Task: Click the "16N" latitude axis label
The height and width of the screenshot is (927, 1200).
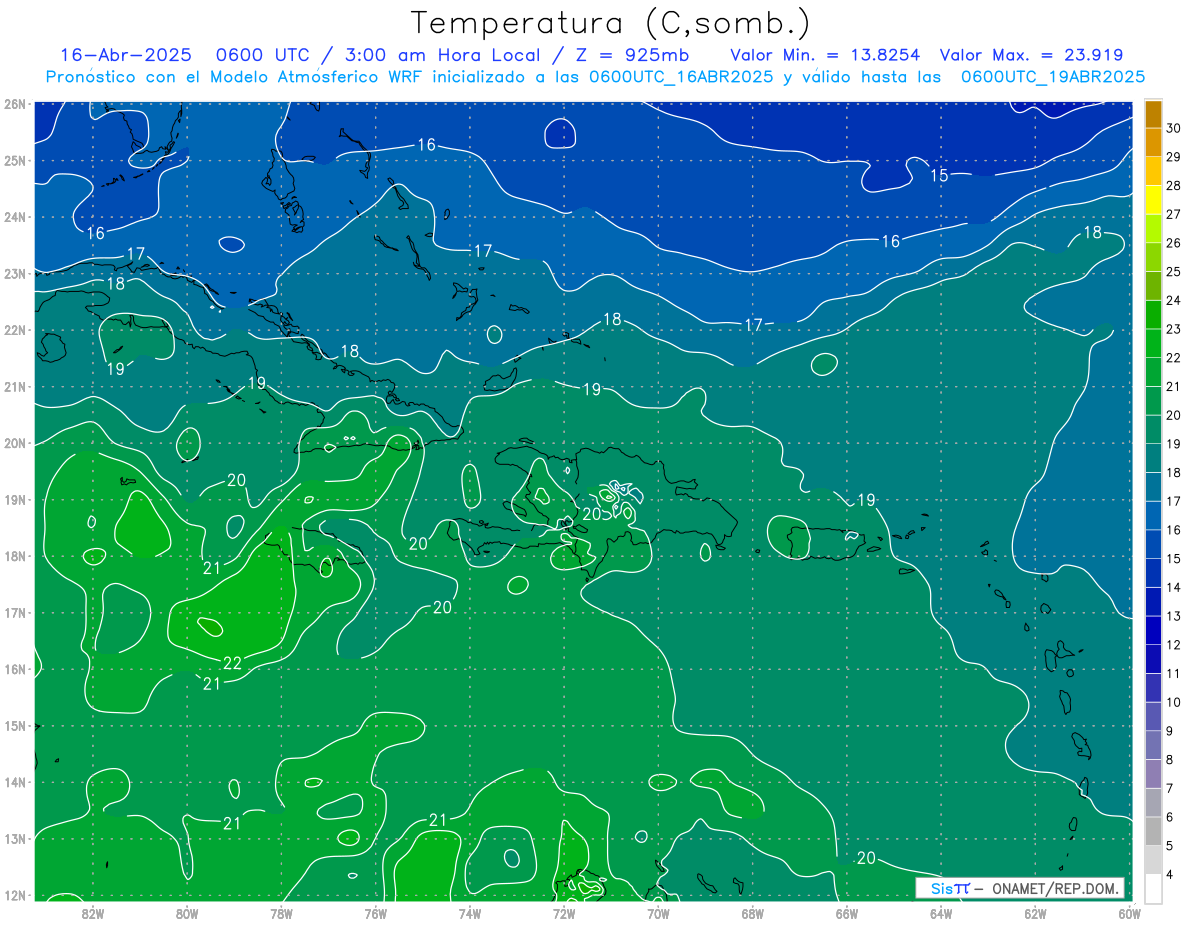Action: pyautogui.click(x=14, y=669)
